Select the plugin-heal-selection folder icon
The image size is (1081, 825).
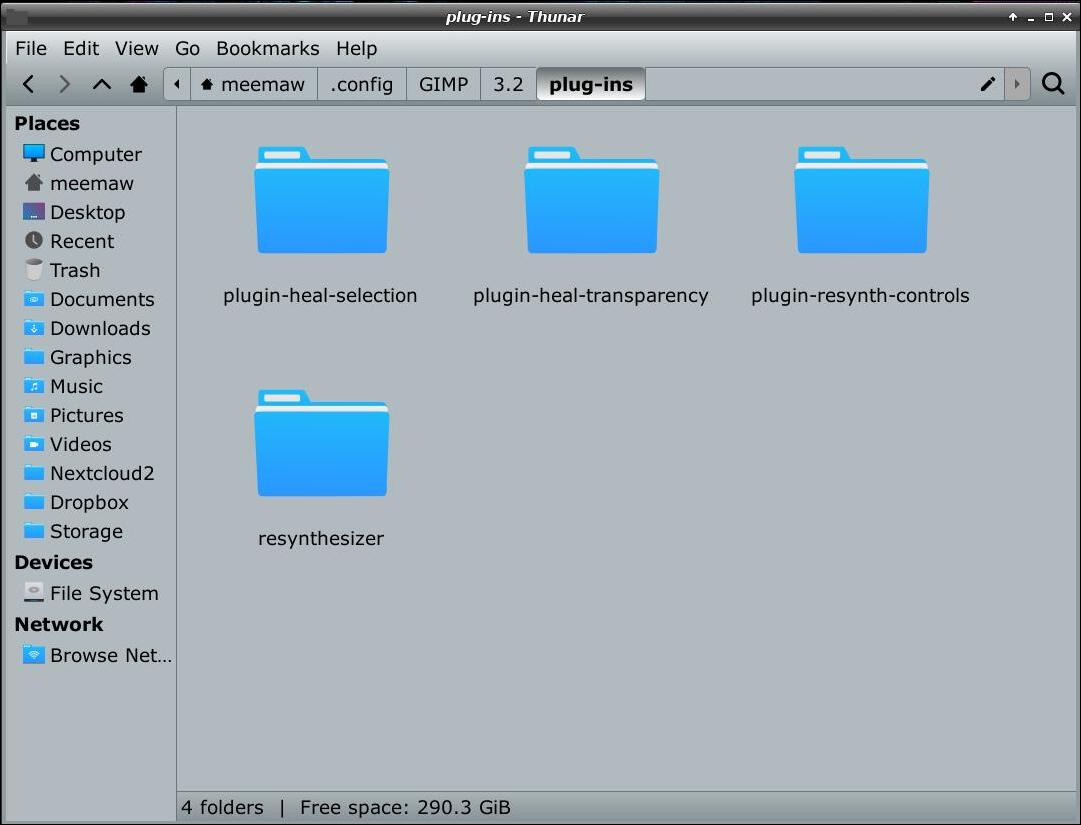pos(321,200)
